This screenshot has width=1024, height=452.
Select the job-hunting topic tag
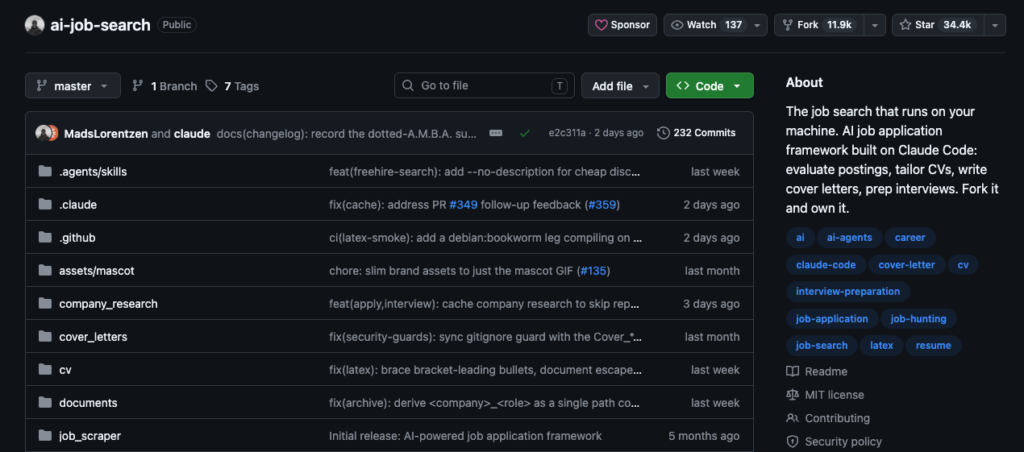coord(918,319)
